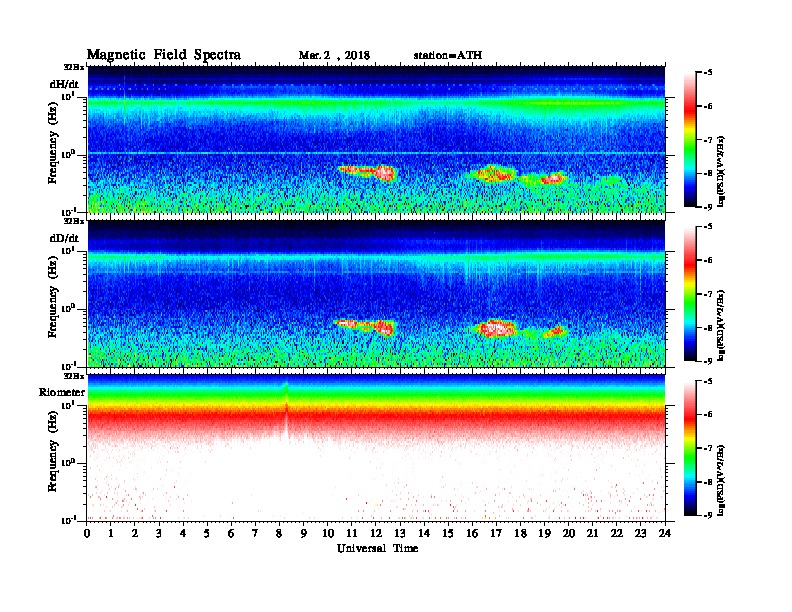Click the "32Hz" label atop Riometer panel
The width and height of the screenshot is (792, 612).
(74, 376)
